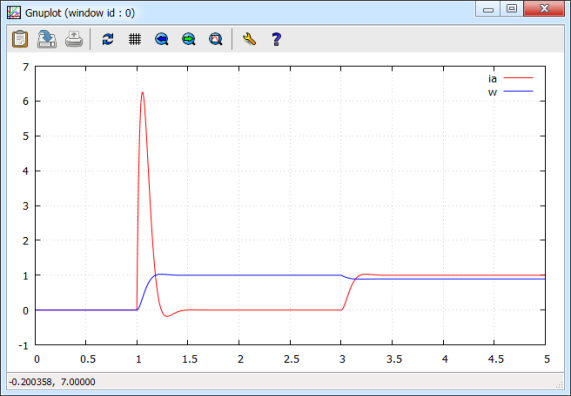This screenshot has height=396, width=571.
Task: Toggle ia curve via legend entry
Action: click(x=492, y=78)
